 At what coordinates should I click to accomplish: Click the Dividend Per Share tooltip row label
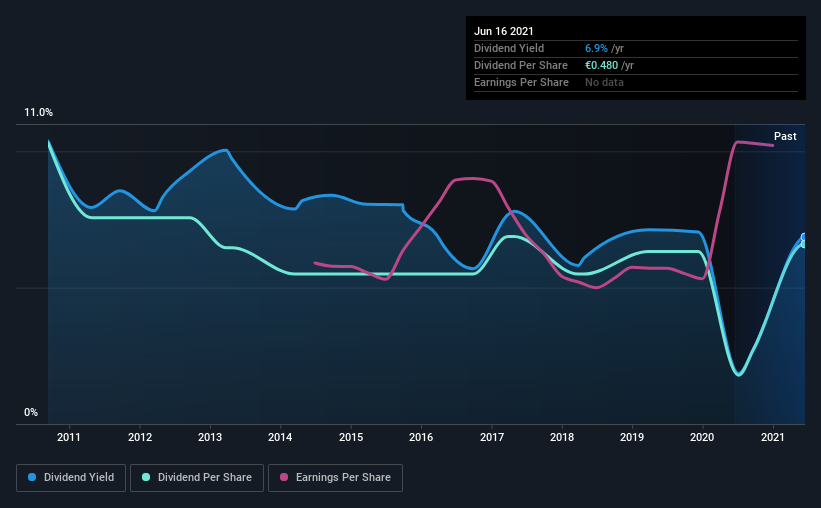(521, 65)
